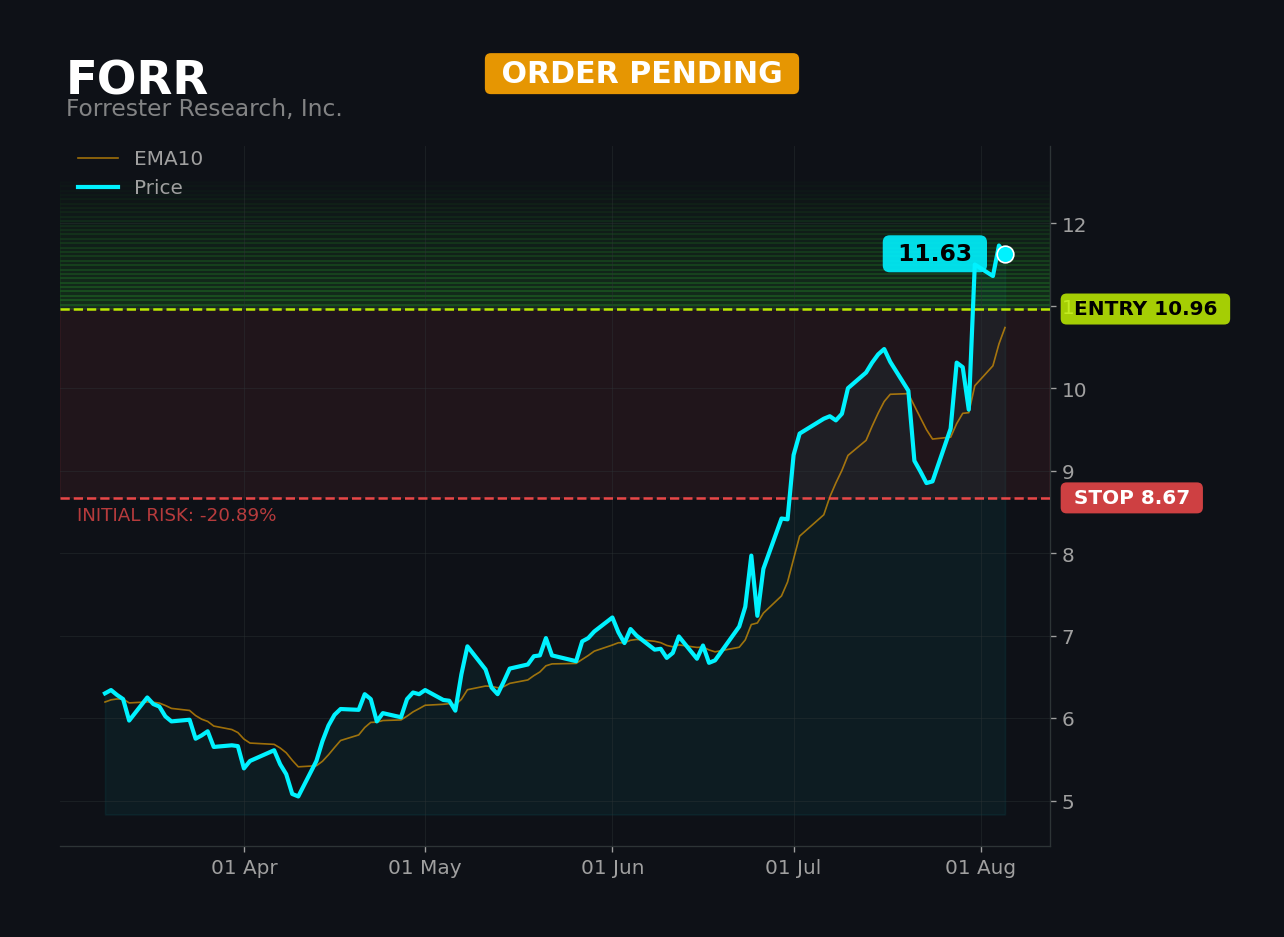Click the INITIAL RISK: -20.89% text
This screenshot has width=1284, height=937.
coord(176,516)
